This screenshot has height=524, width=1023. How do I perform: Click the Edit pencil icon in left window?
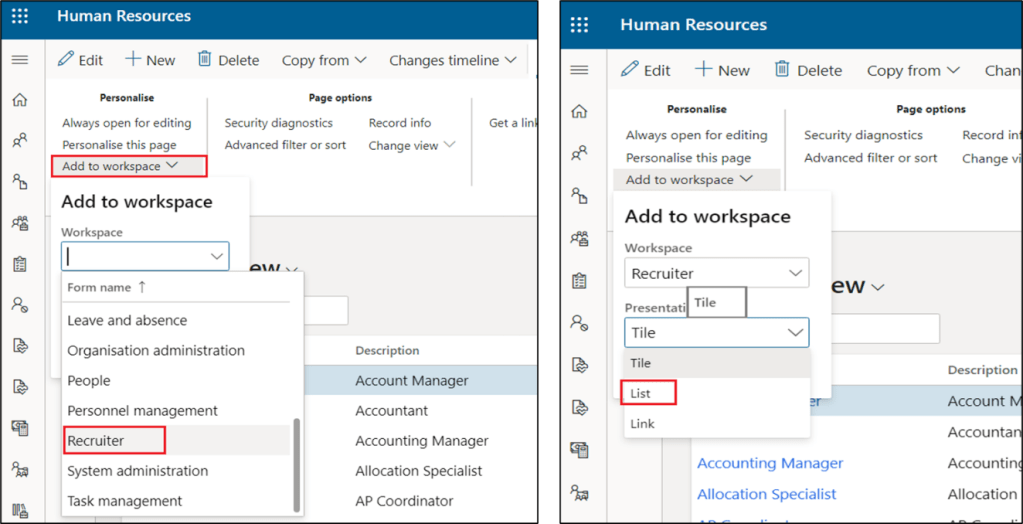66,60
